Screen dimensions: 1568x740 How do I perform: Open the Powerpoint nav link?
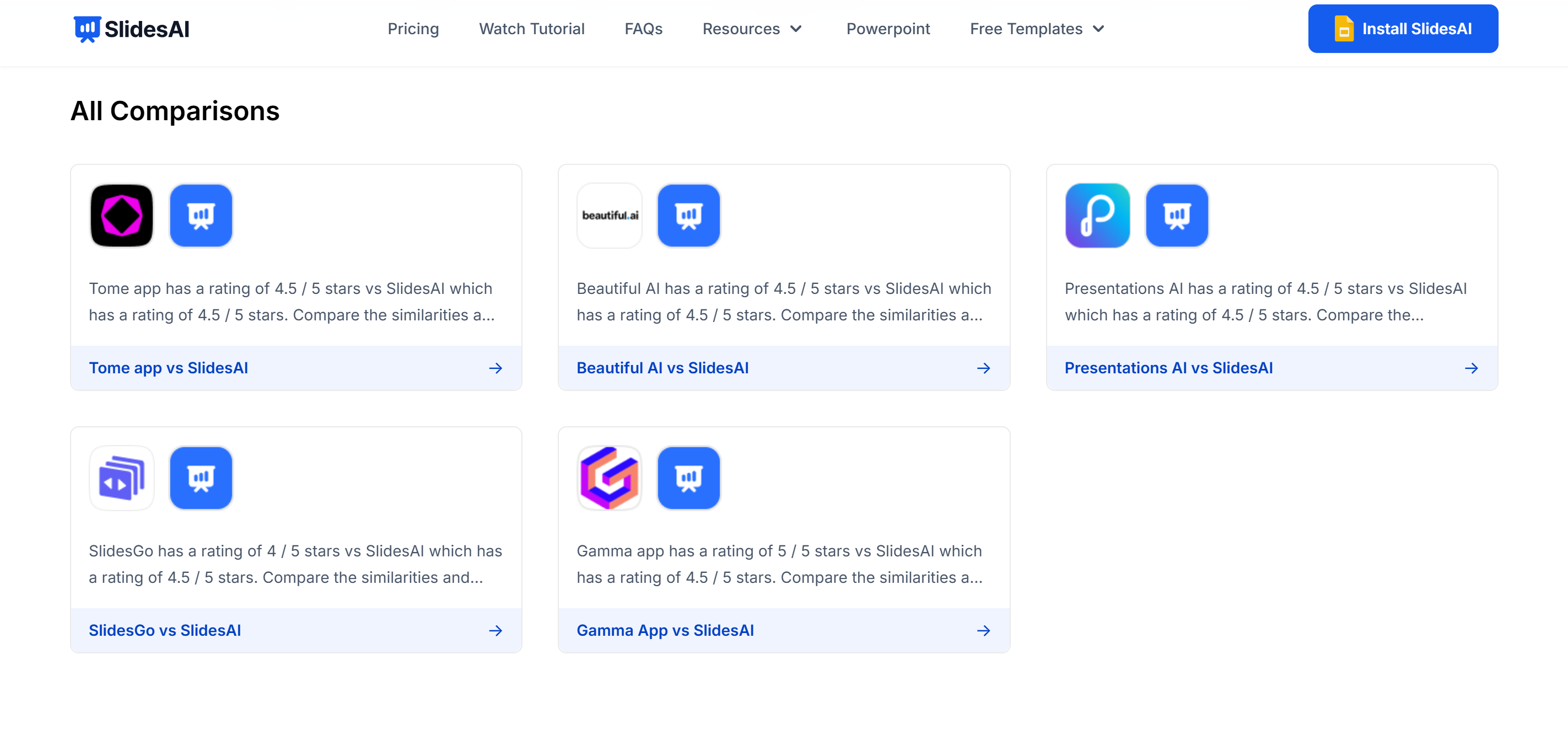(888, 29)
